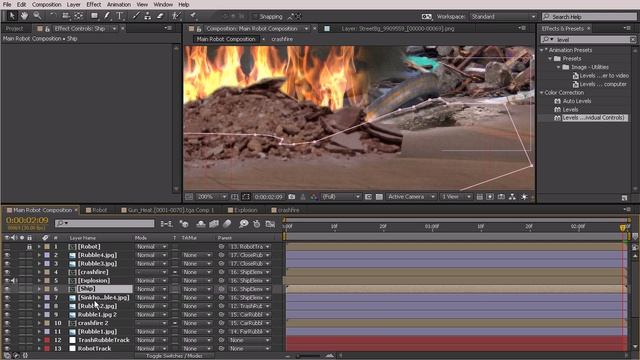640x360 pixels.
Task: Toggle visibility of Ship layer
Action: pos(7,289)
